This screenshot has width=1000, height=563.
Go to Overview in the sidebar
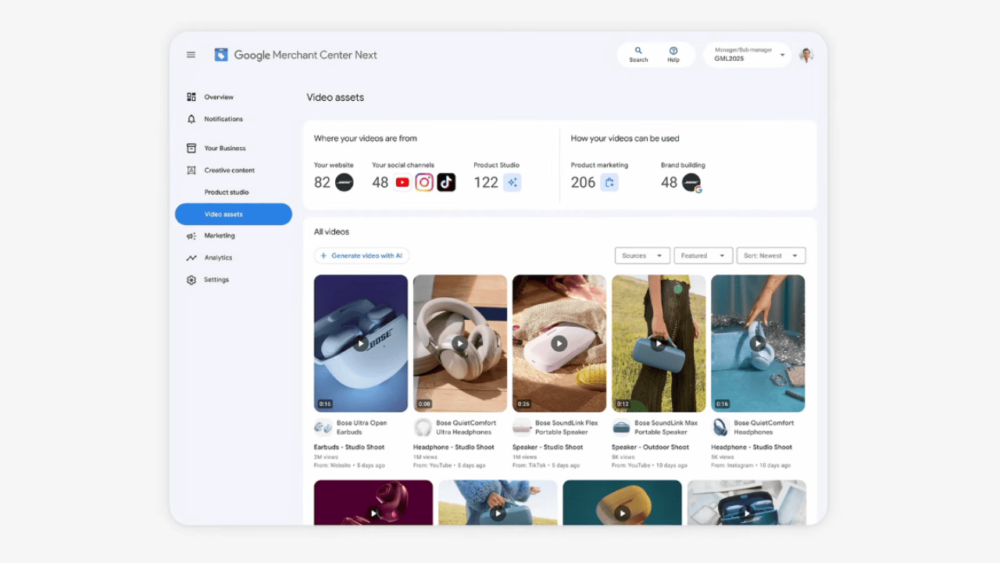[x=218, y=97]
